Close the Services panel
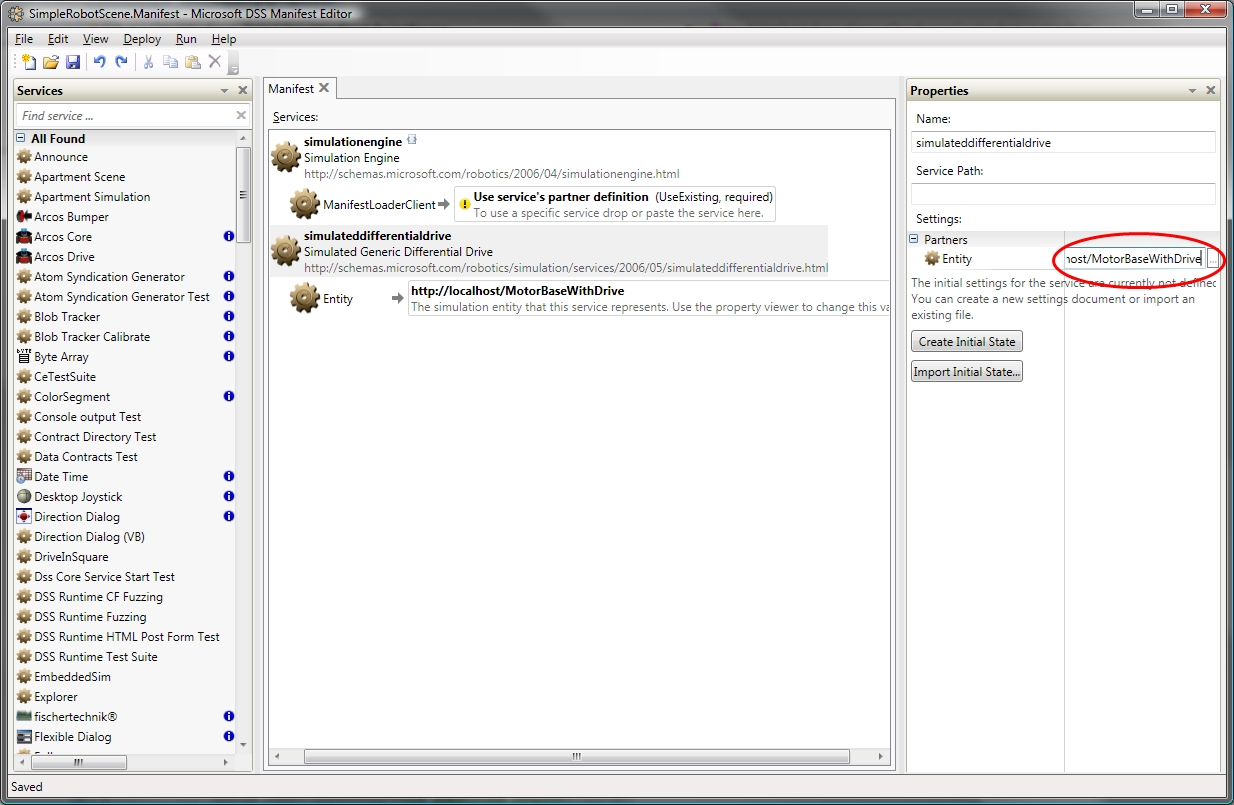Screen dimensions: 1234x805 (x=243, y=91)
